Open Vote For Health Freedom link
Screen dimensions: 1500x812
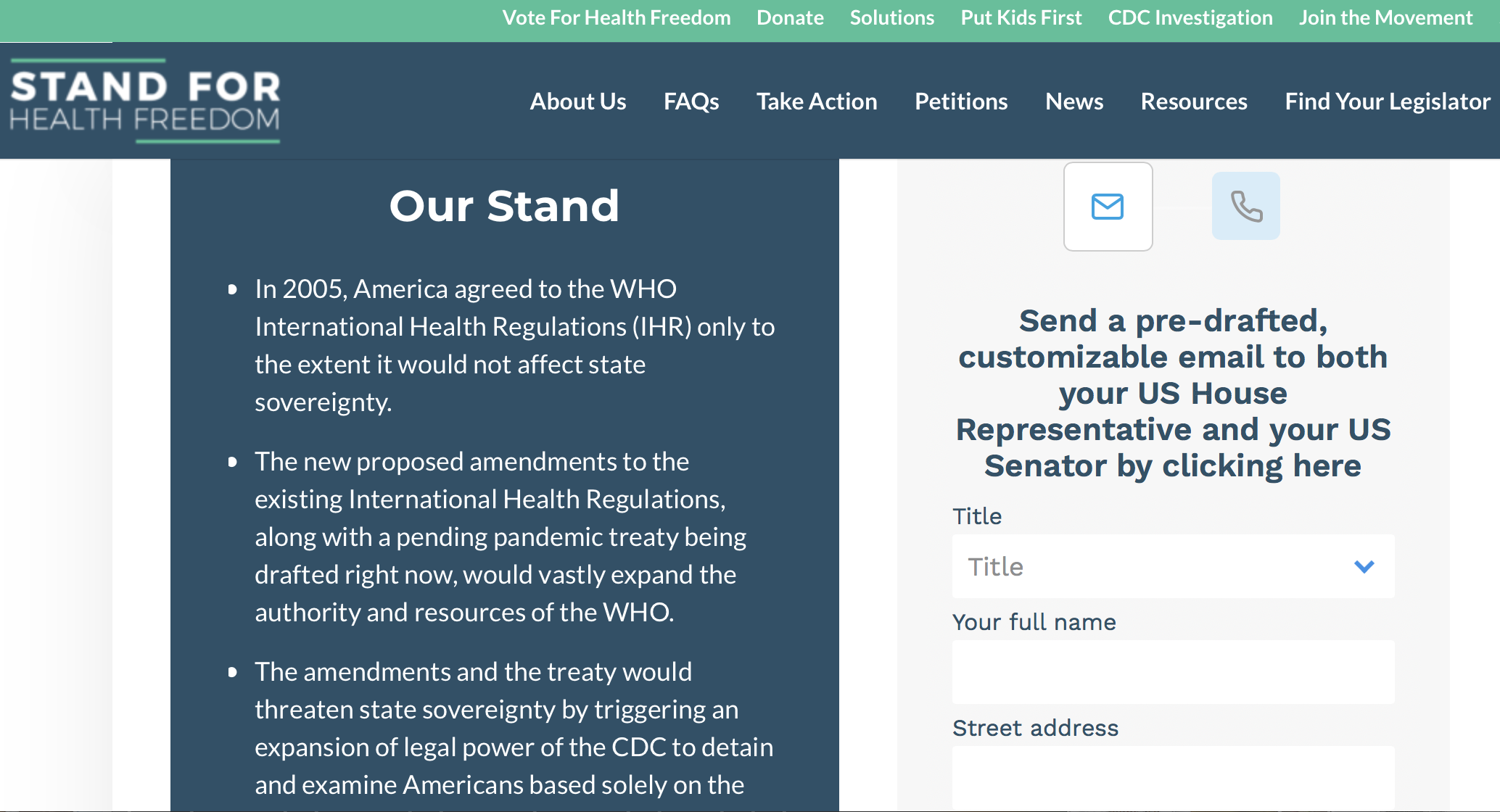tap(617, 18)
